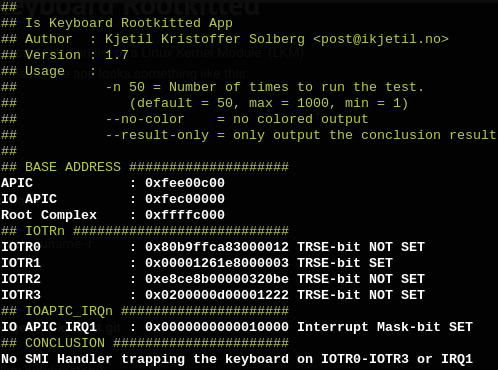Click the IOTR1 'TRSE-bit SET' status
Image resolution: width=498 pixels, height=370 pixels.
coord(345,263)
